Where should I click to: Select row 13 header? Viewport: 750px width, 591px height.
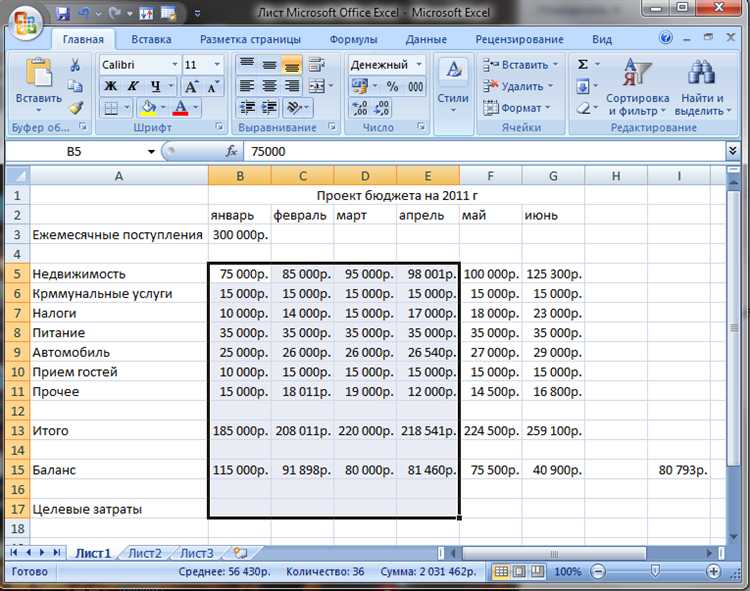coord(17,430)
